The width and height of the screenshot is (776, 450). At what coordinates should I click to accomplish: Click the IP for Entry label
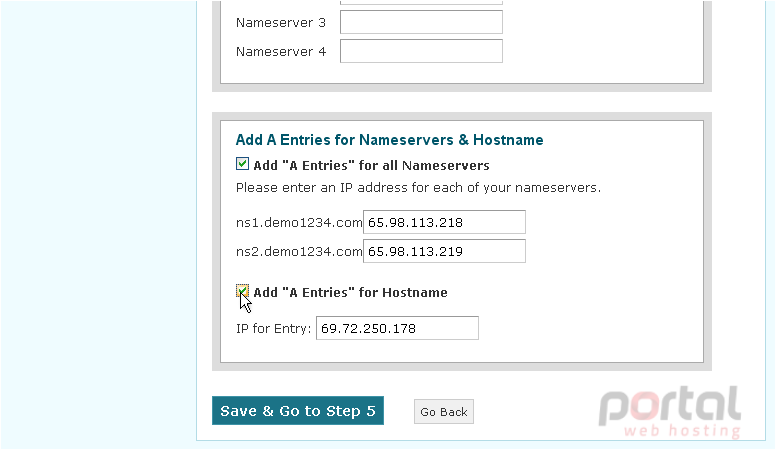[x=274, y=329]
